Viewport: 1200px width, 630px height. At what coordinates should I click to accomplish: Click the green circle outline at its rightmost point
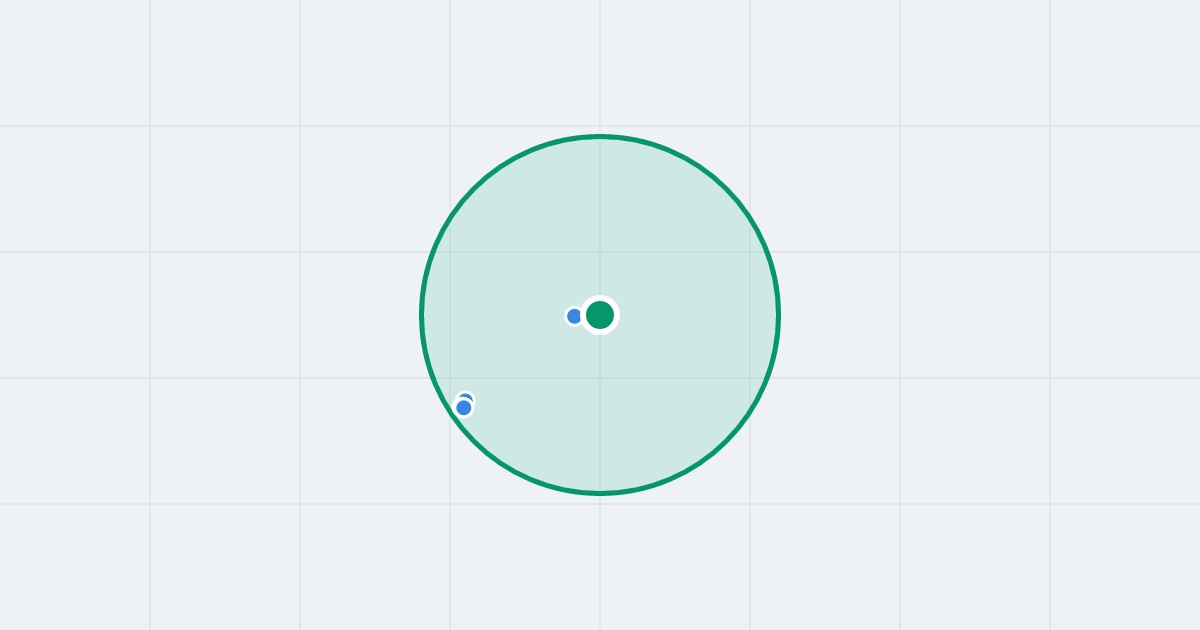778,315
